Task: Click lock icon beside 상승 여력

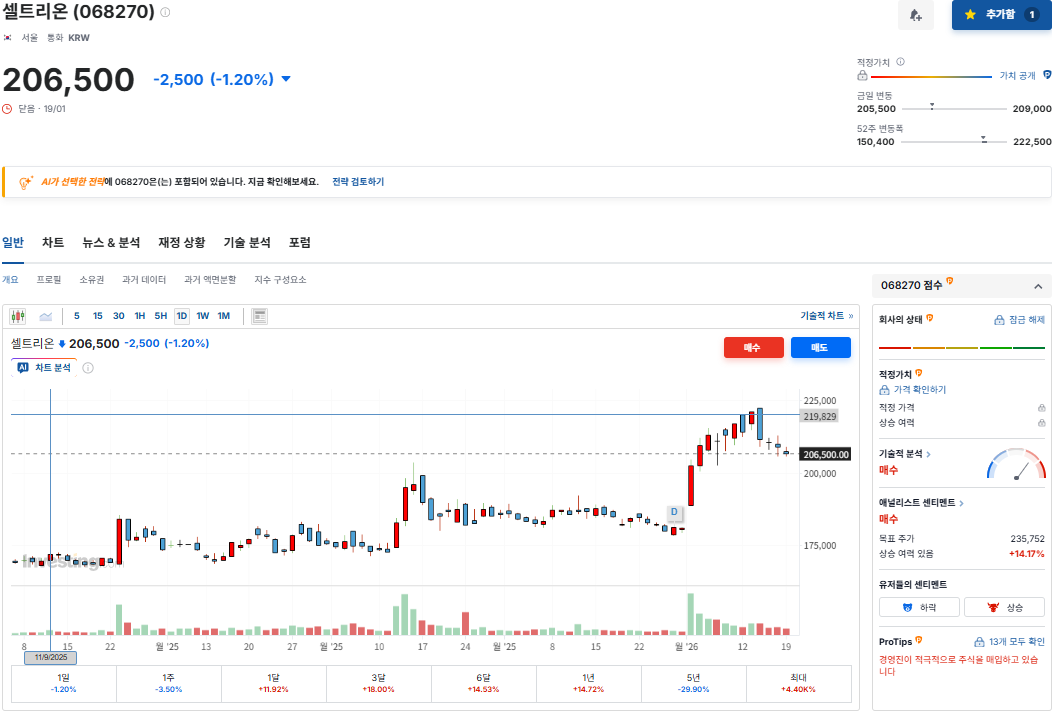Action: (x=1041, y=423)
